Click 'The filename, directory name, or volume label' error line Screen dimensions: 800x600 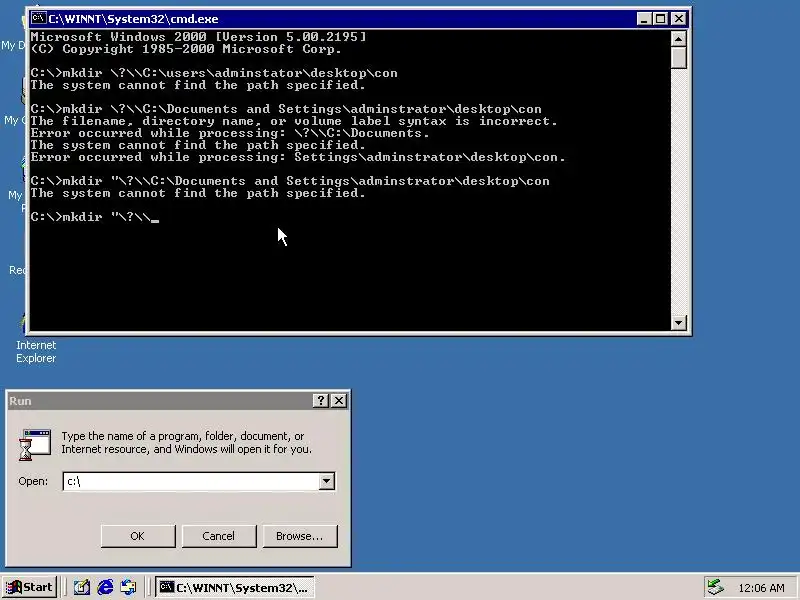coord(294,121)
